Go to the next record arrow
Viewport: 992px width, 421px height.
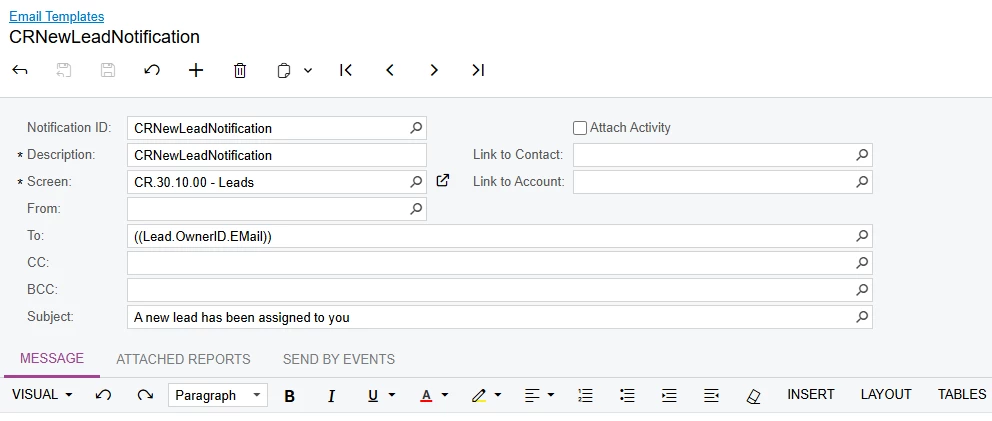coord(434,70)
